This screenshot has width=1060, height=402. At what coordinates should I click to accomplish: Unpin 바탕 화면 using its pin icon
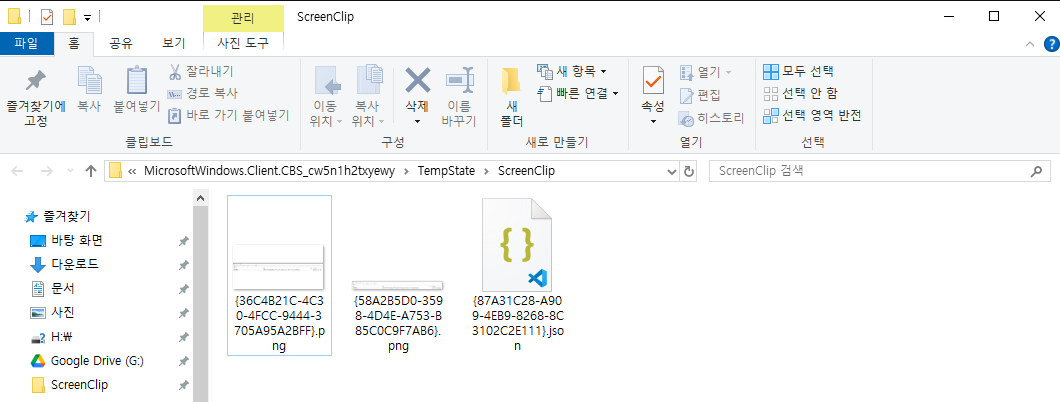click(183, 241)
